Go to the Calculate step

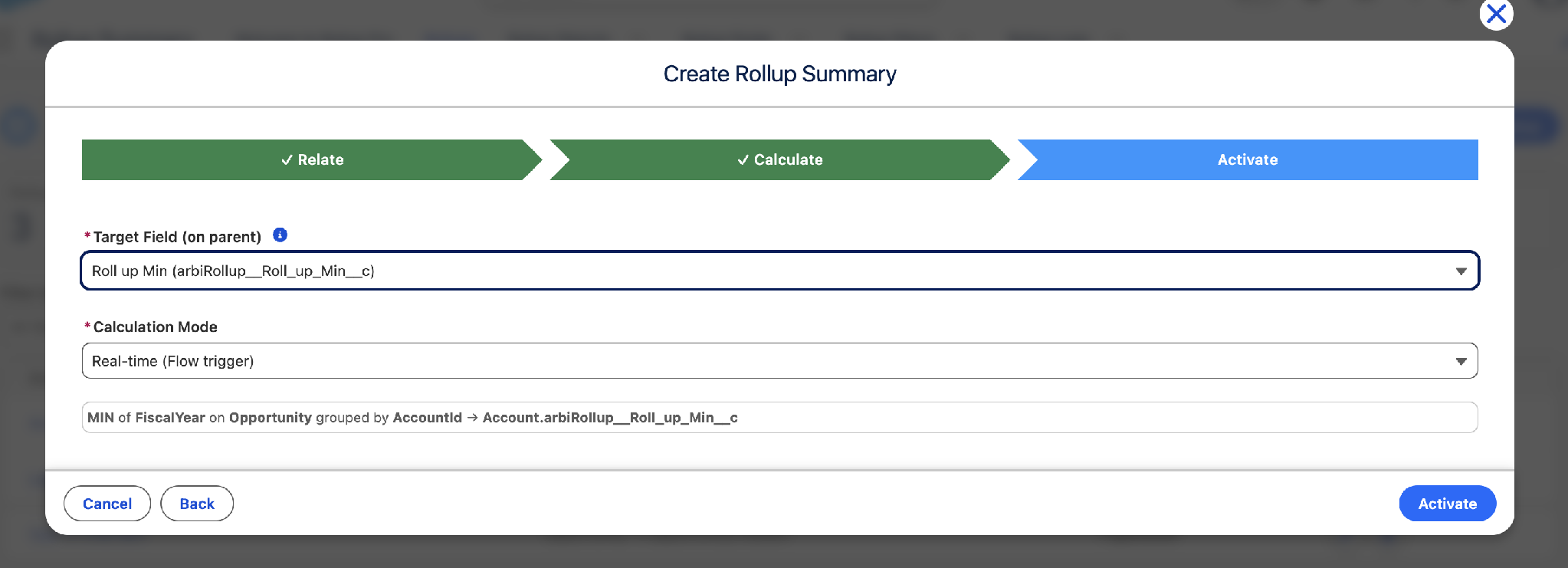tap(779, 159)
